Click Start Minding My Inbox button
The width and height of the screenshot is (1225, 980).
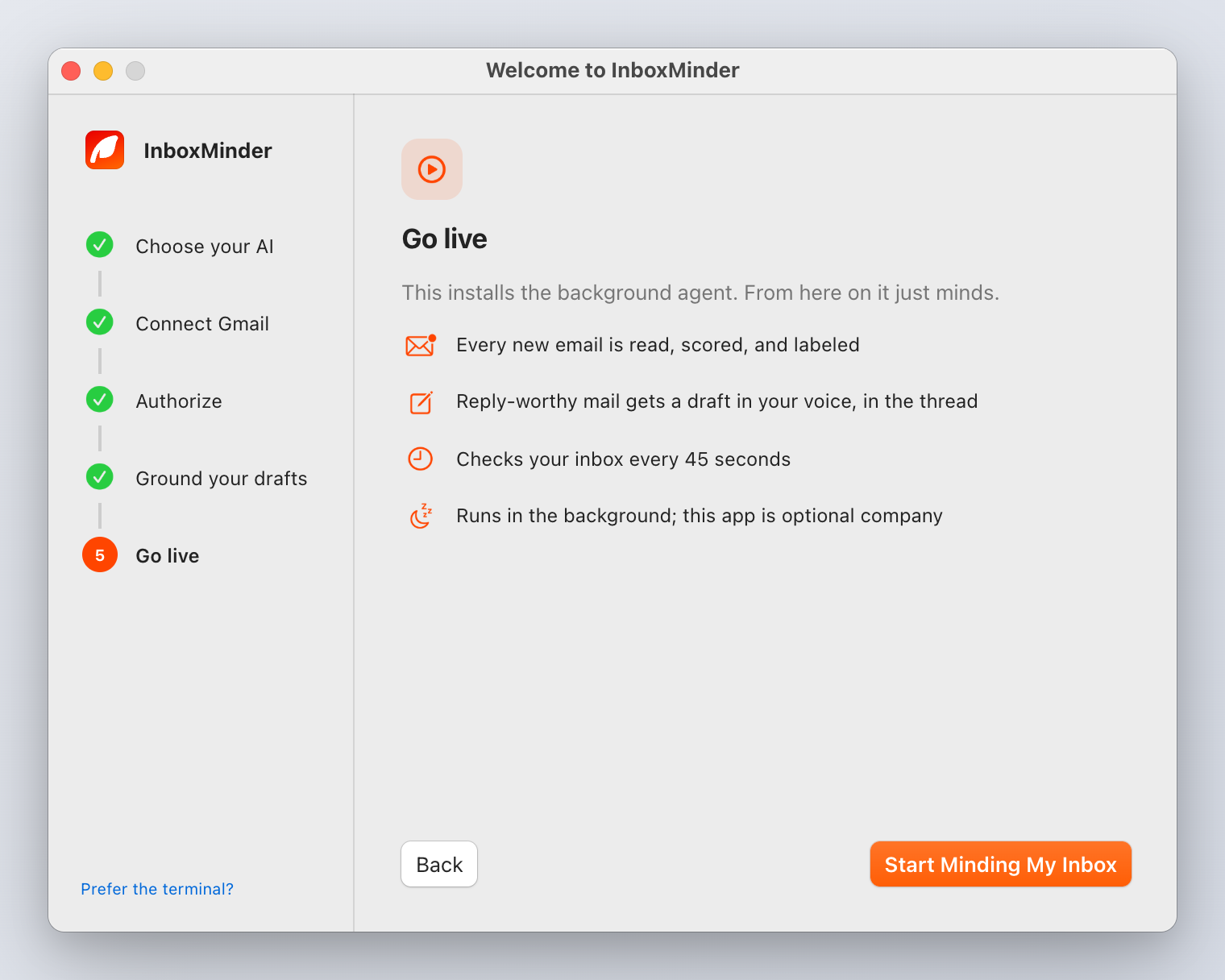pos(1001,864)
